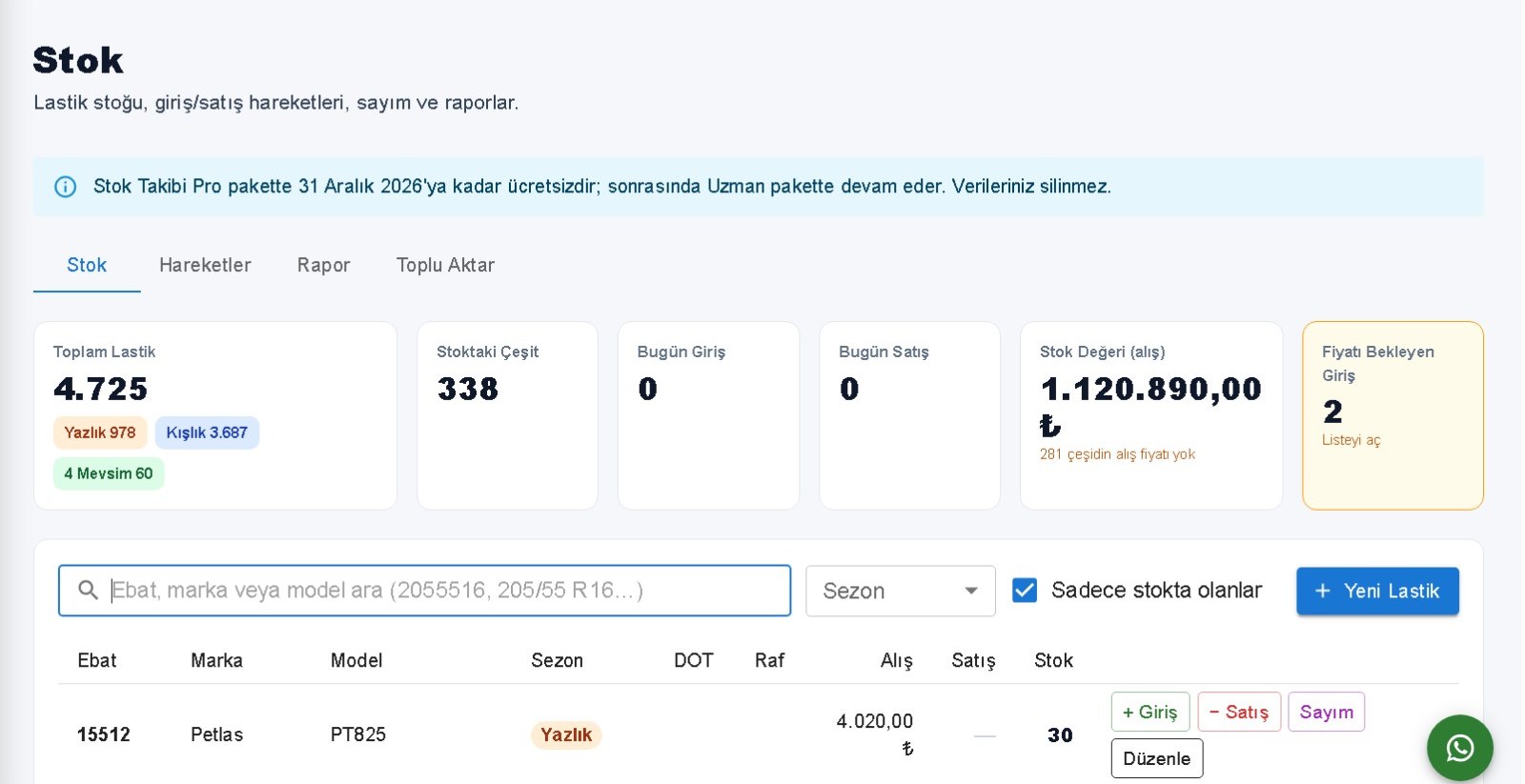
Task: Toggle the Sadece stokta olanlar checkbox
Action: click(x=1025, y=591)
